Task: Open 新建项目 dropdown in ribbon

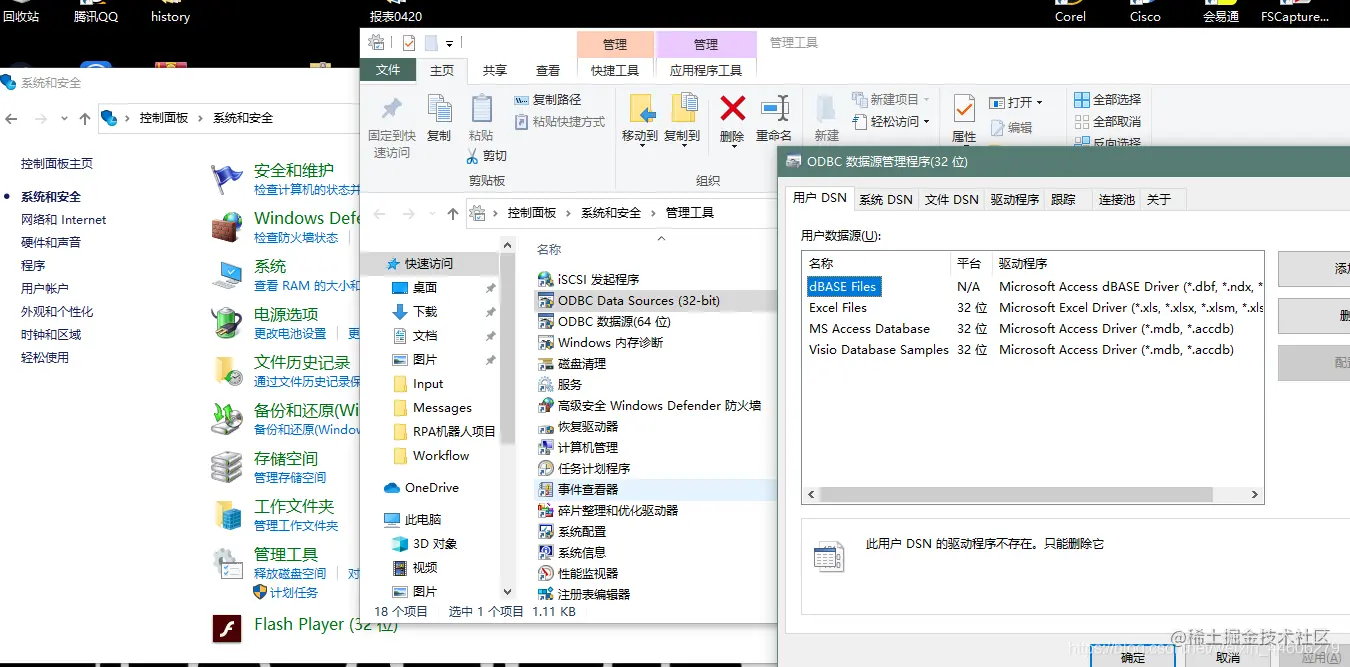Action: (x=891, y=99)
